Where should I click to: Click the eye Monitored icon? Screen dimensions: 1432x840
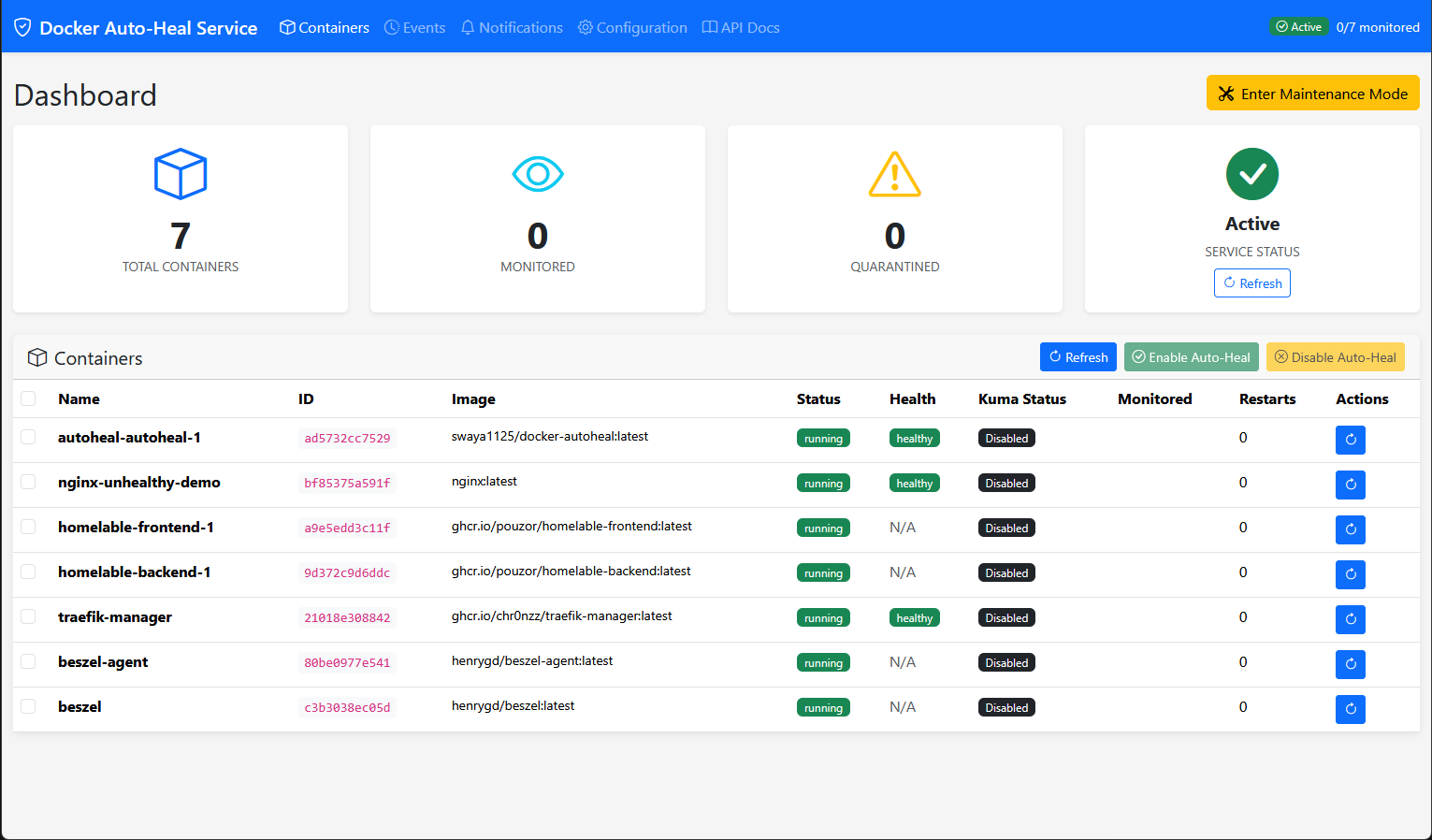pos(538,174)
